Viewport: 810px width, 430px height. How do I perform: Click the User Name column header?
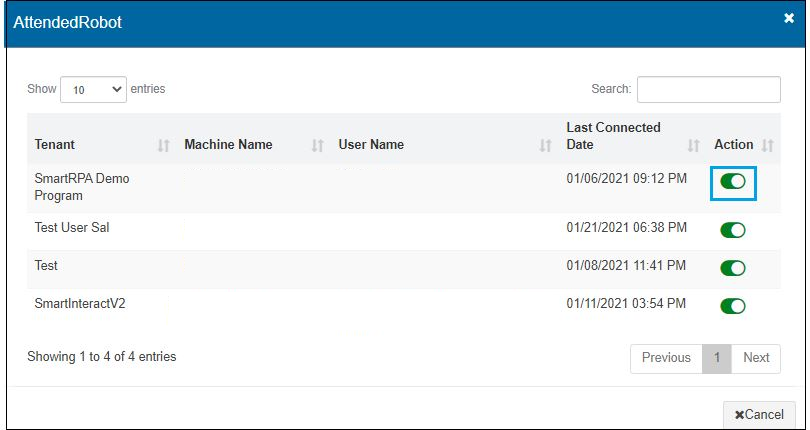coord(371,145)
